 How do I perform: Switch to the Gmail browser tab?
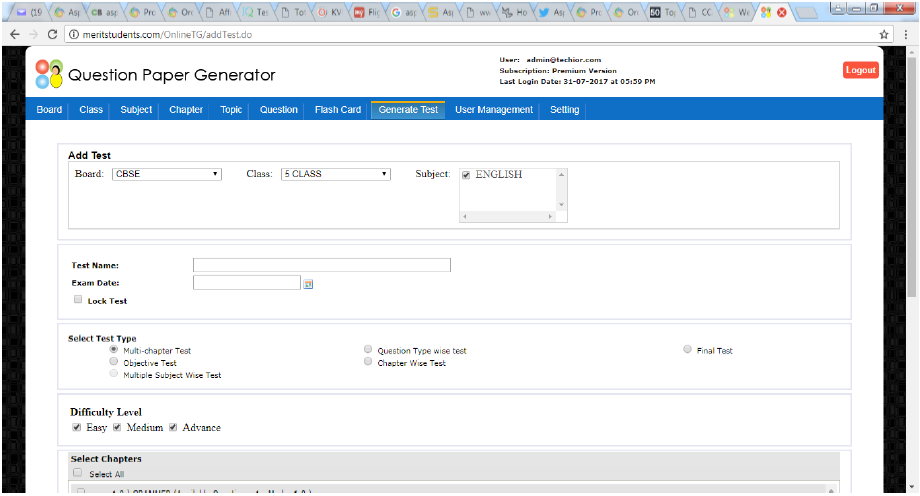(x=31, y=12)
